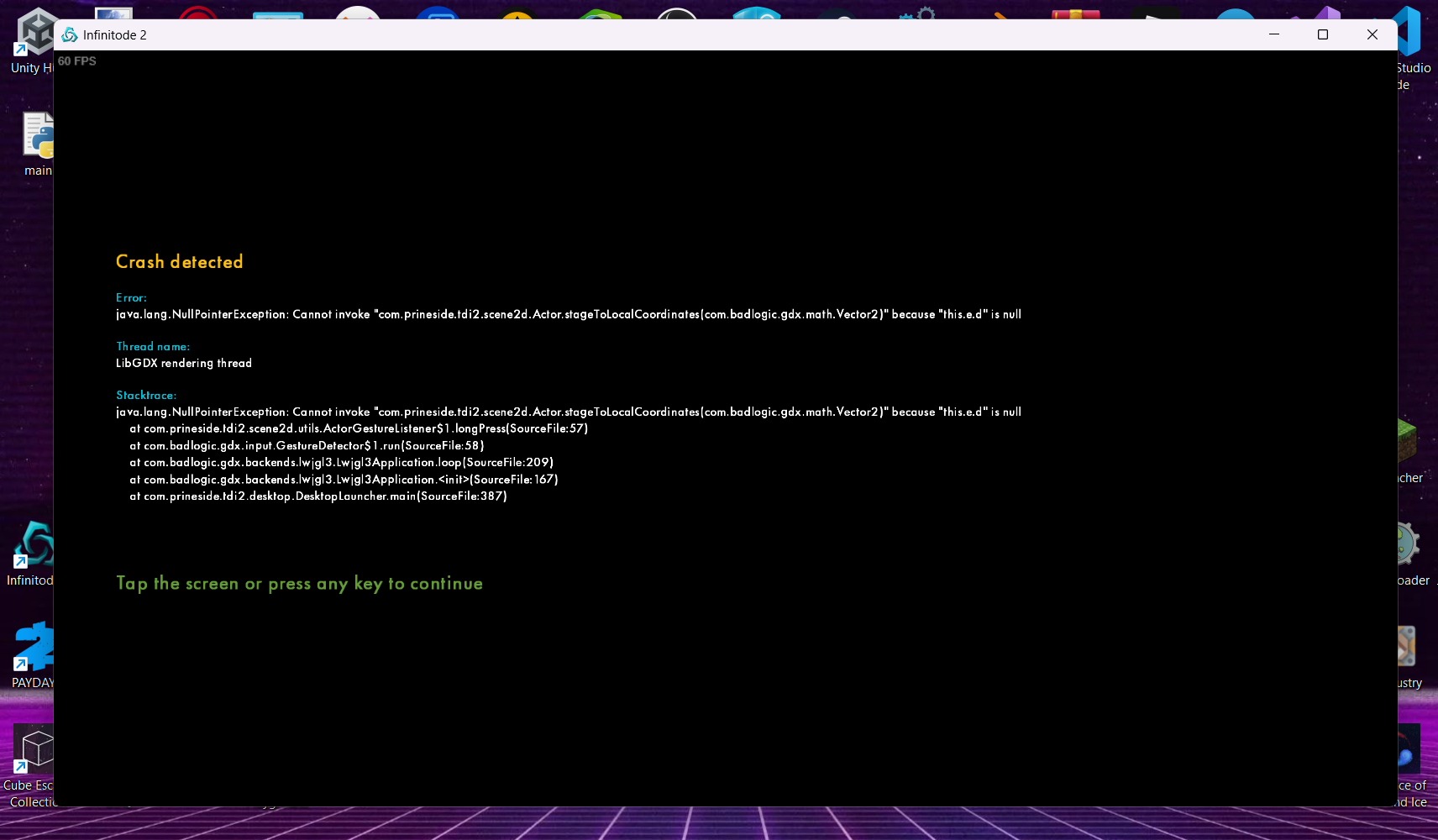
Task: Select the main Python file icon
Action: pyautogui.click(x=38, y=139)
